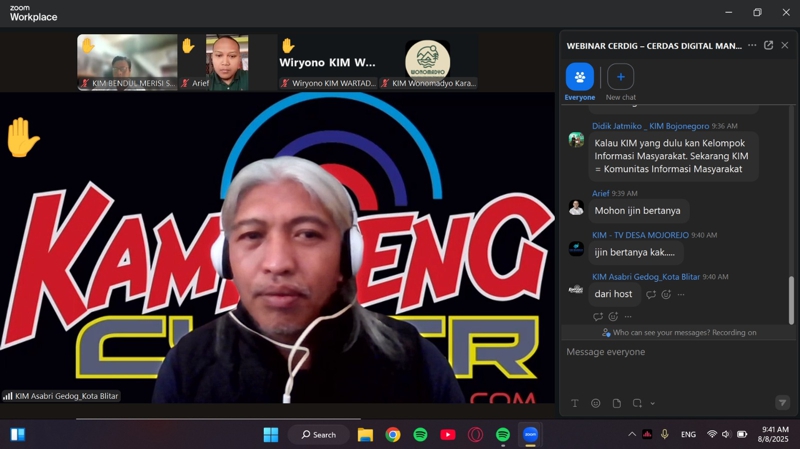Launch Google Chrome from the taskbar
800x449 pixels.
[x=393, y=435]
